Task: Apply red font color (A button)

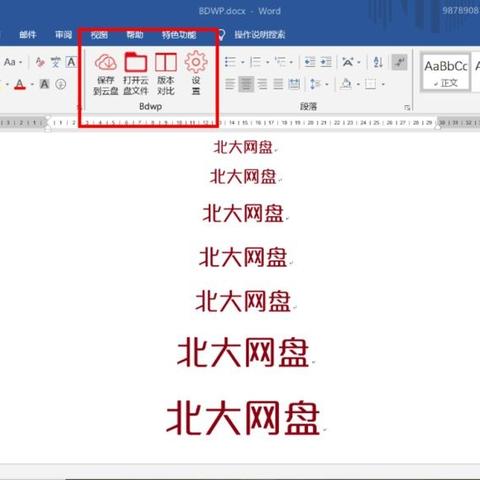Action: [20, 84]
